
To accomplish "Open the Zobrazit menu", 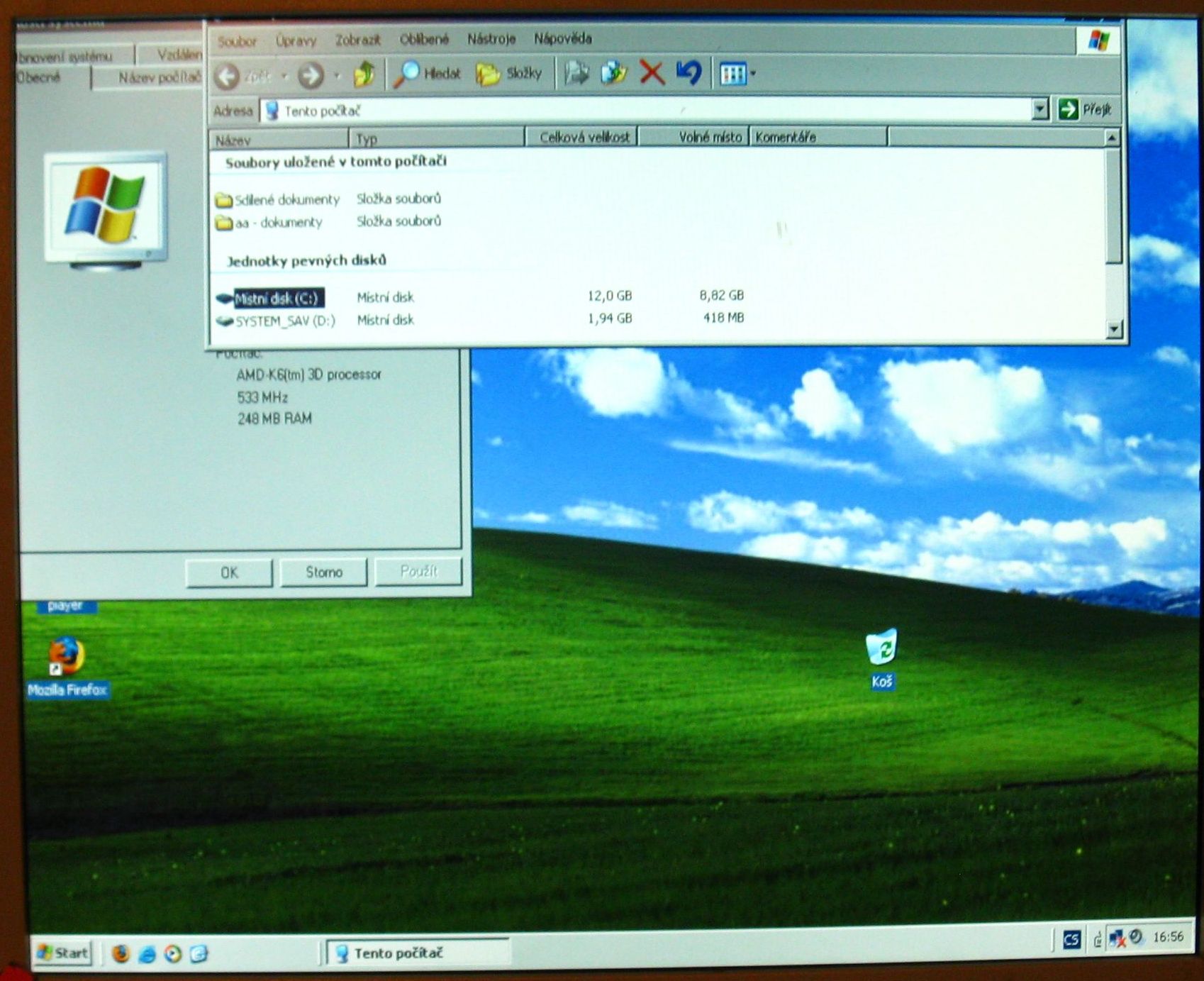I will 358,40.
